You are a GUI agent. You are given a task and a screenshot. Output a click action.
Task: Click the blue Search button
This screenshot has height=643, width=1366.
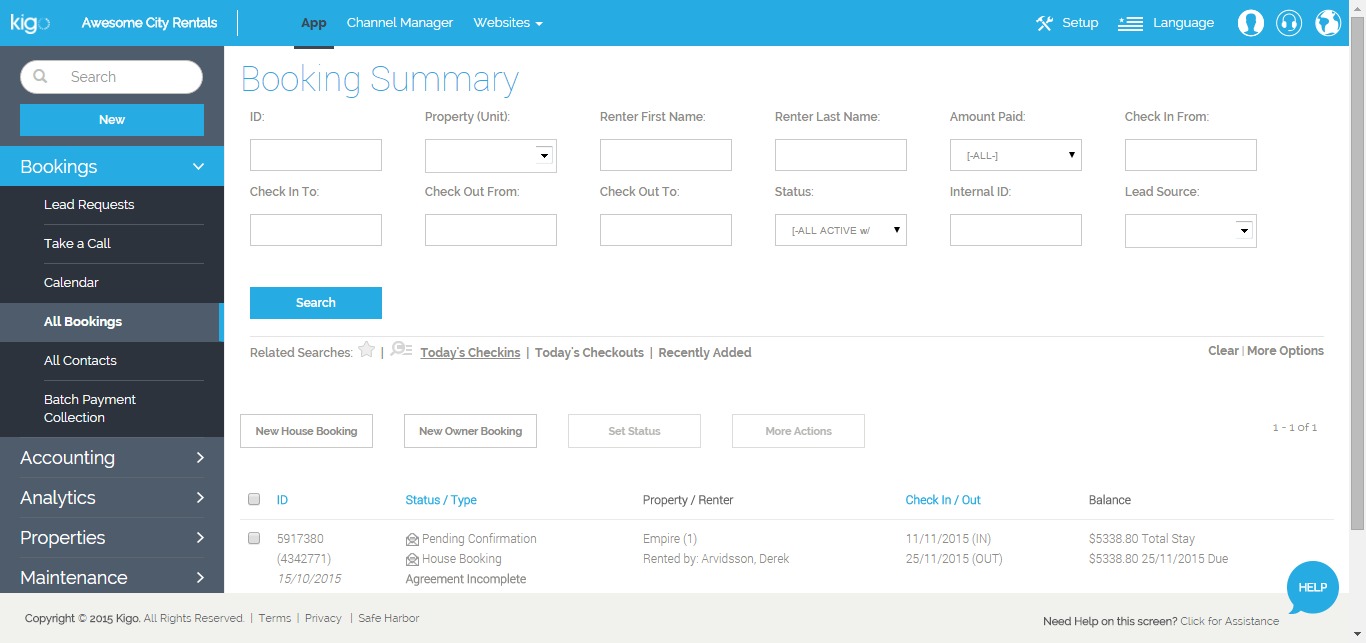(316, 303)
